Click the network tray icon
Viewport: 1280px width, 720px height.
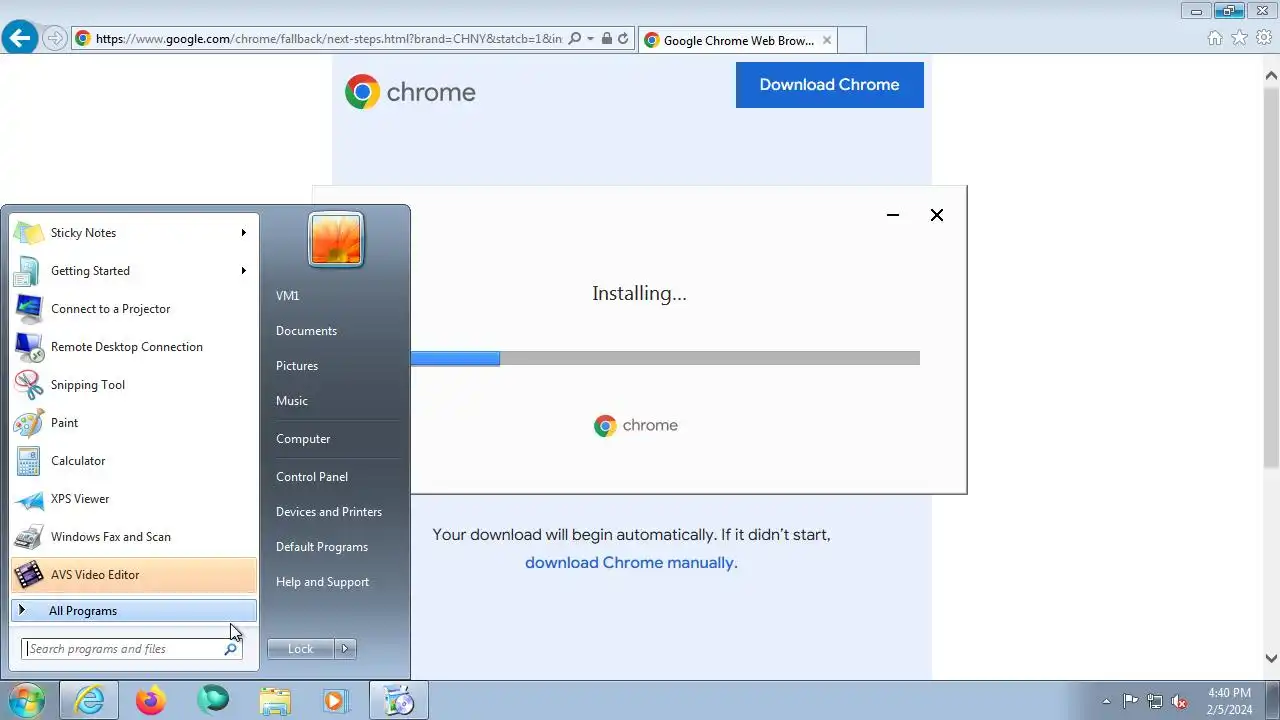1155,701
